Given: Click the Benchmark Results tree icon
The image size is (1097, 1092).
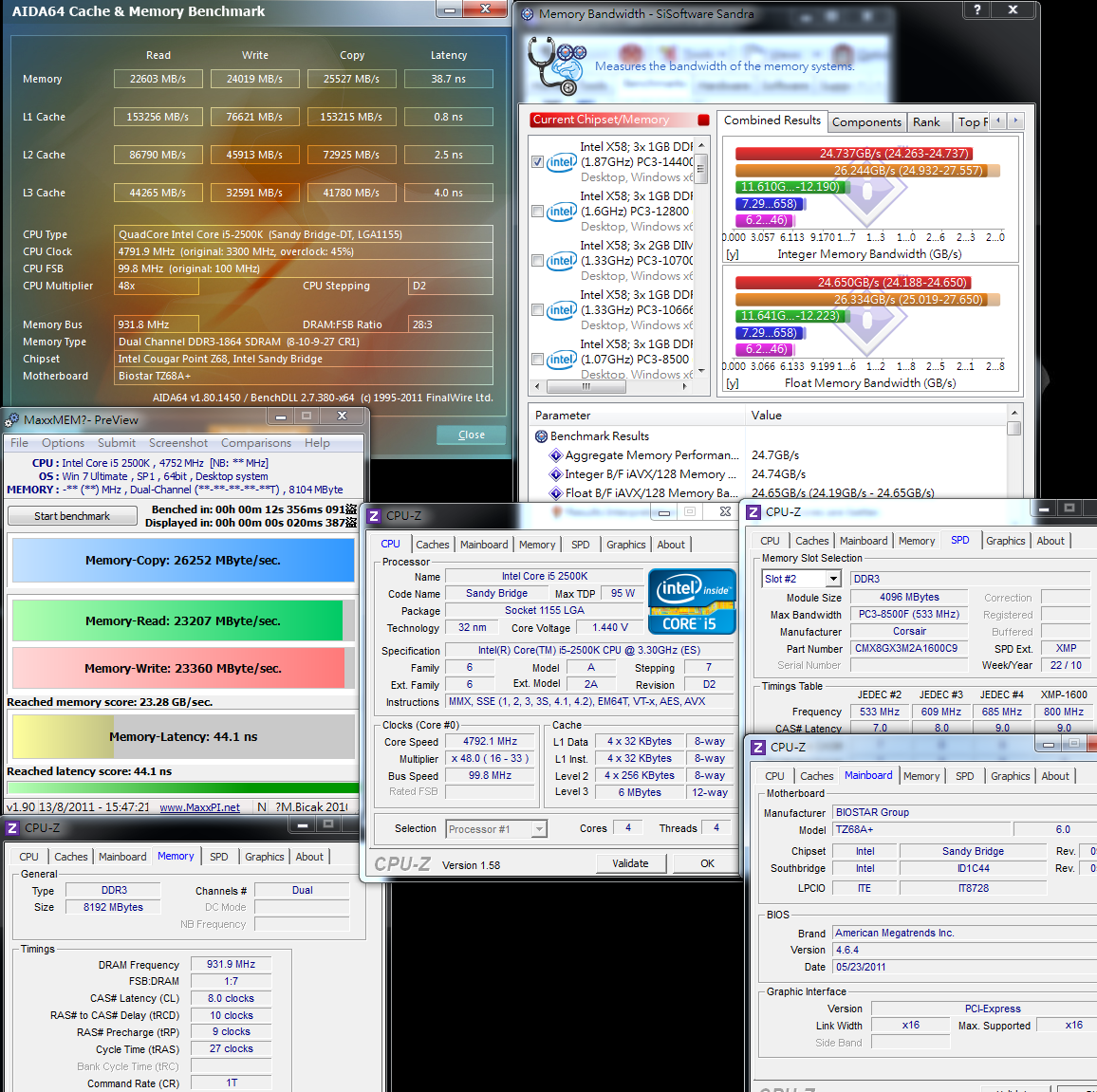Looking at the screenshot, I should [541, 436].
